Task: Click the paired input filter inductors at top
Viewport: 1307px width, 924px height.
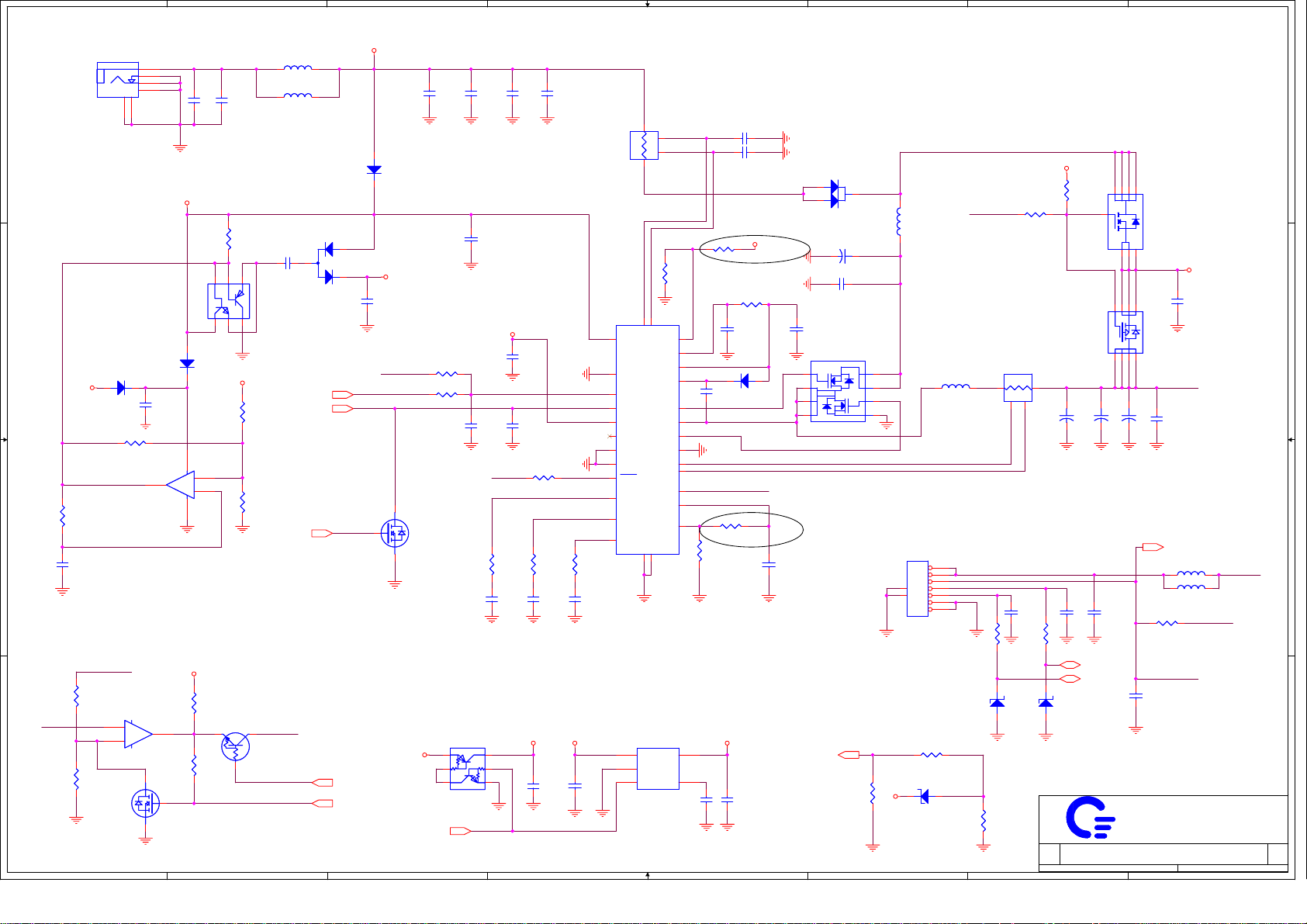Action: pos(298,82)
